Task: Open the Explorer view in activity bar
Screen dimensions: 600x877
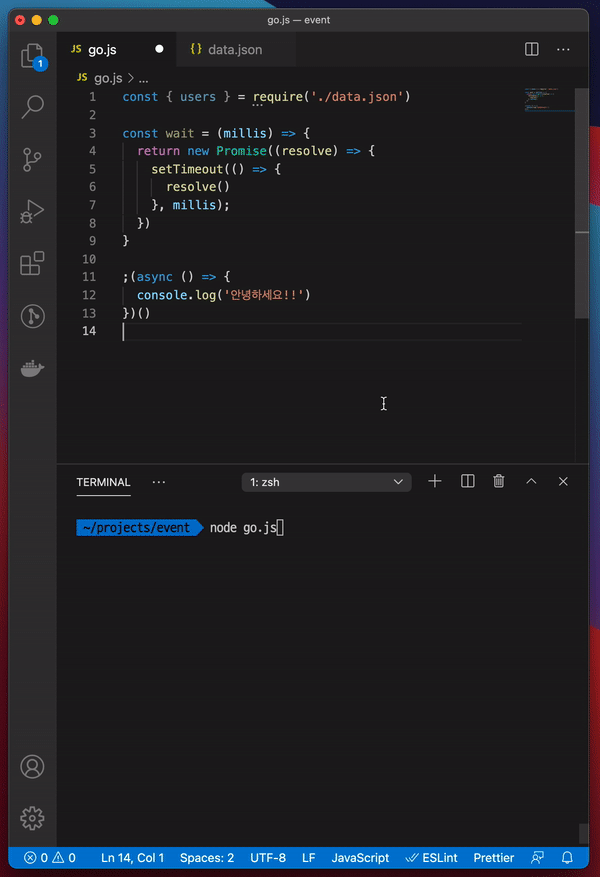Action: 32,55
